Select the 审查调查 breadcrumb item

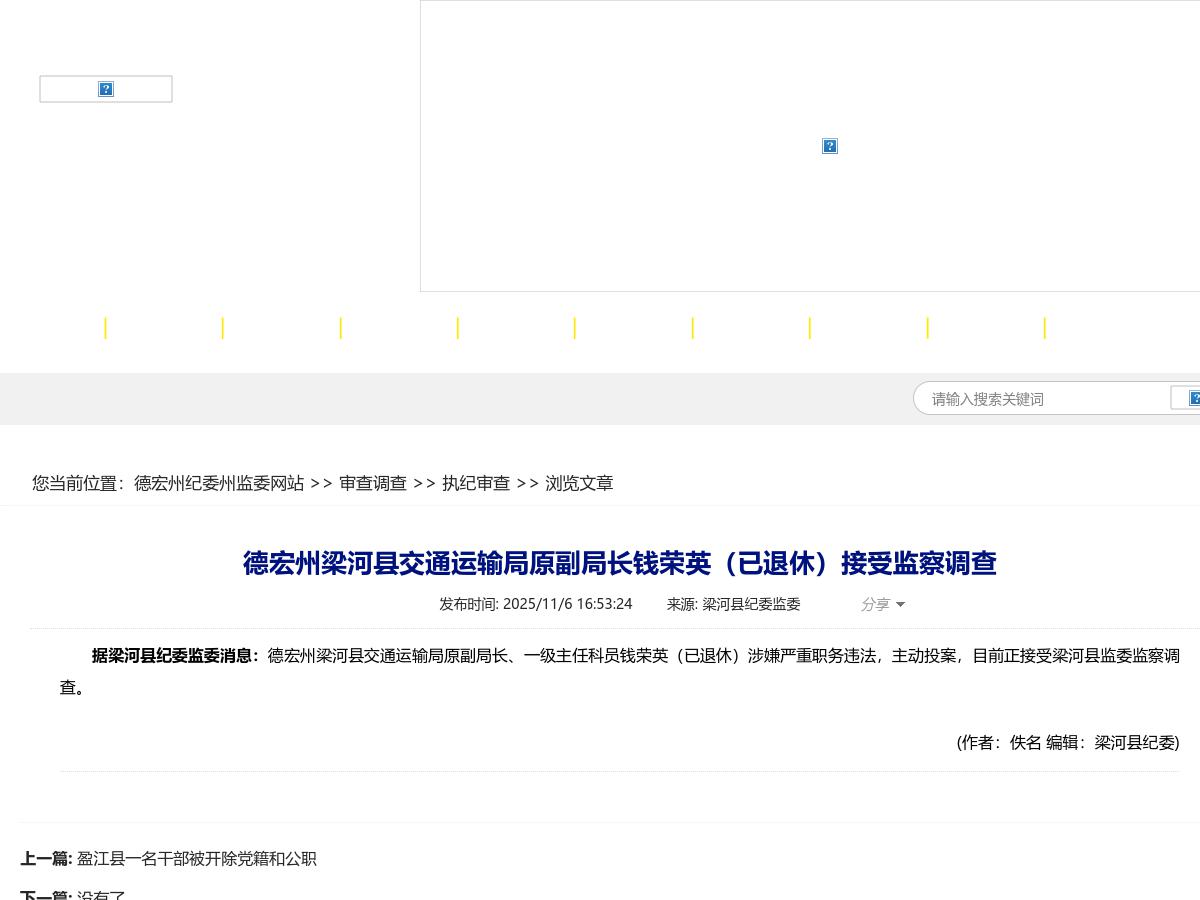373,483
